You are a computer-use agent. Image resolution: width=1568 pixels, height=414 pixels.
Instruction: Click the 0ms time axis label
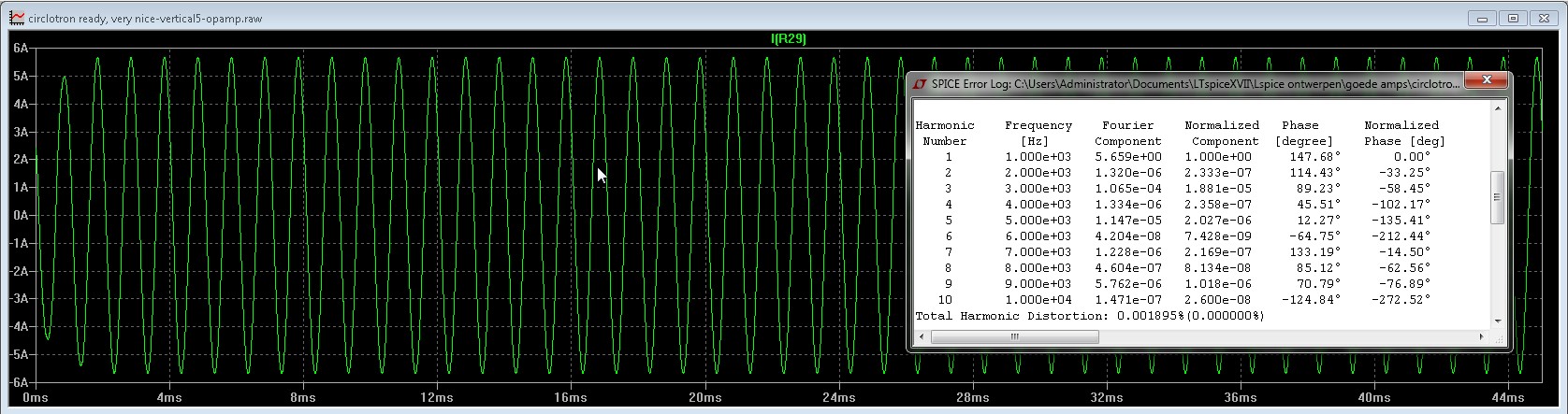coord(35,397)
